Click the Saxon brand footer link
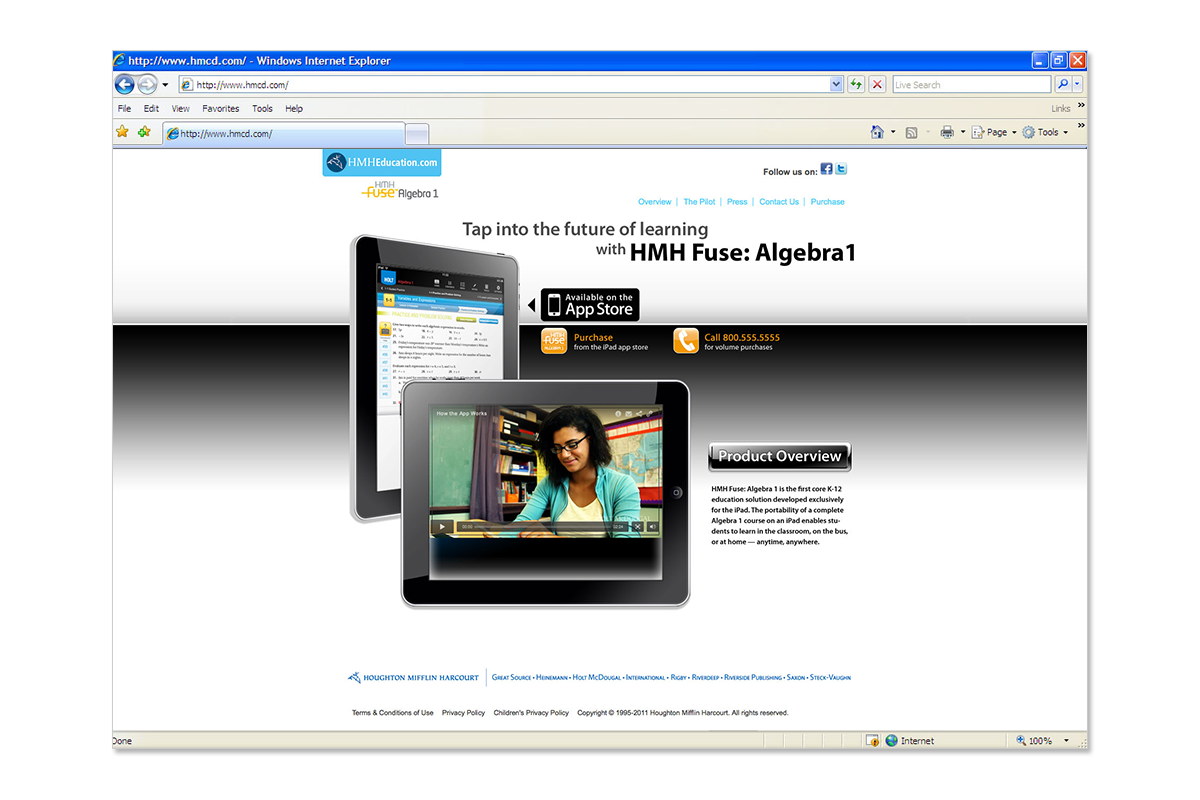Viewport: 1200px width, 800px height. tap(796, 678)
